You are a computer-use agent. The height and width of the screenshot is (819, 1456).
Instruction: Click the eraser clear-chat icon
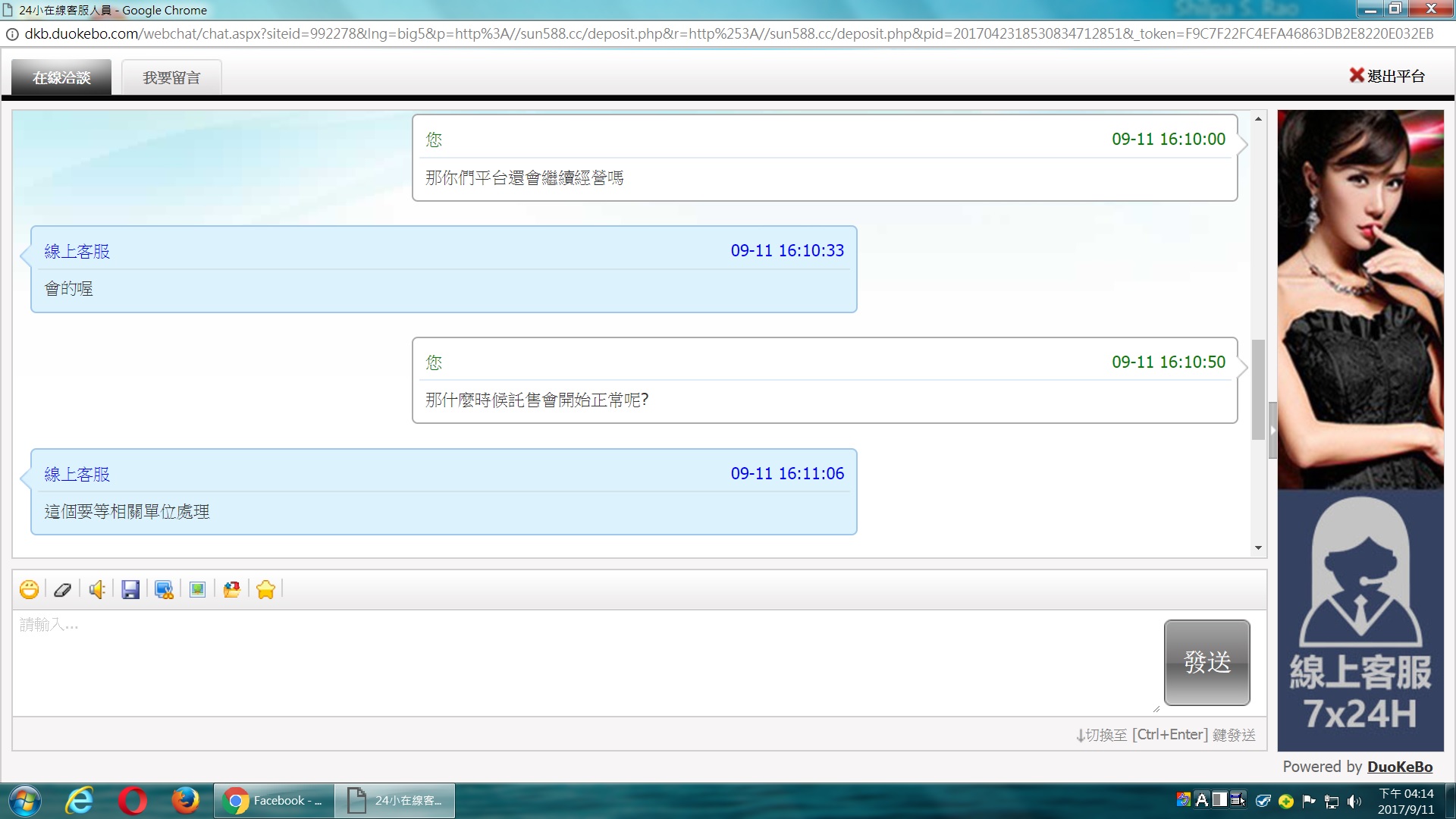[63, 589]
